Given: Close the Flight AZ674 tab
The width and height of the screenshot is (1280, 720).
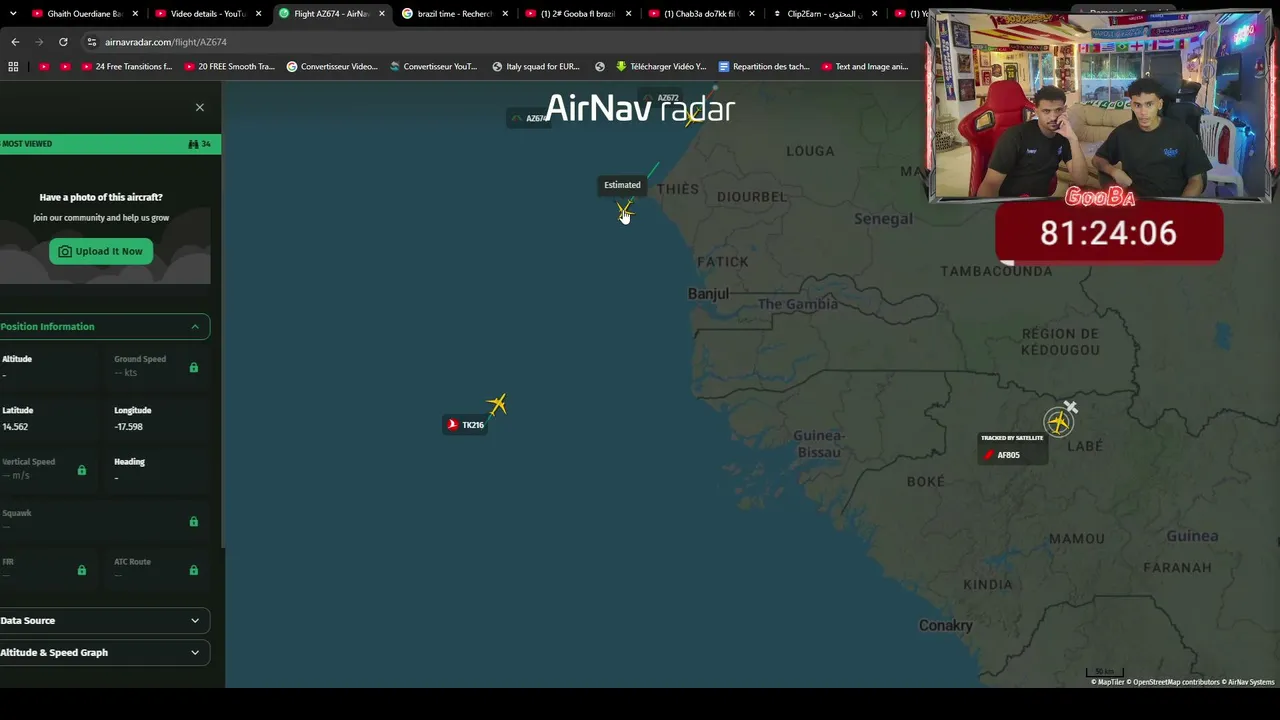Looking at the screenshot, I should (382, 14).
